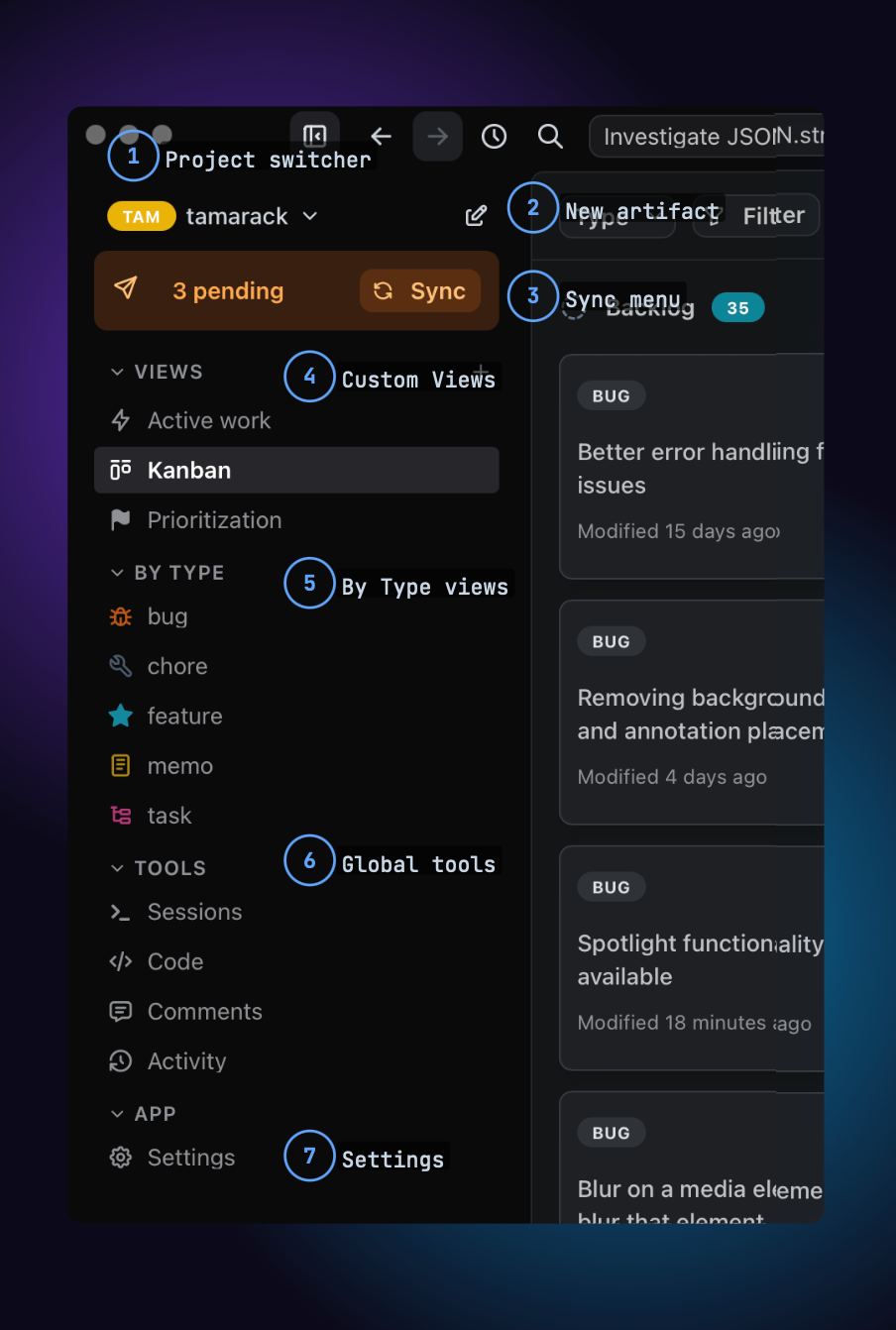Open the task type view
The width and height of the screenshot is (896, 1330).
(x=296, y=815)
